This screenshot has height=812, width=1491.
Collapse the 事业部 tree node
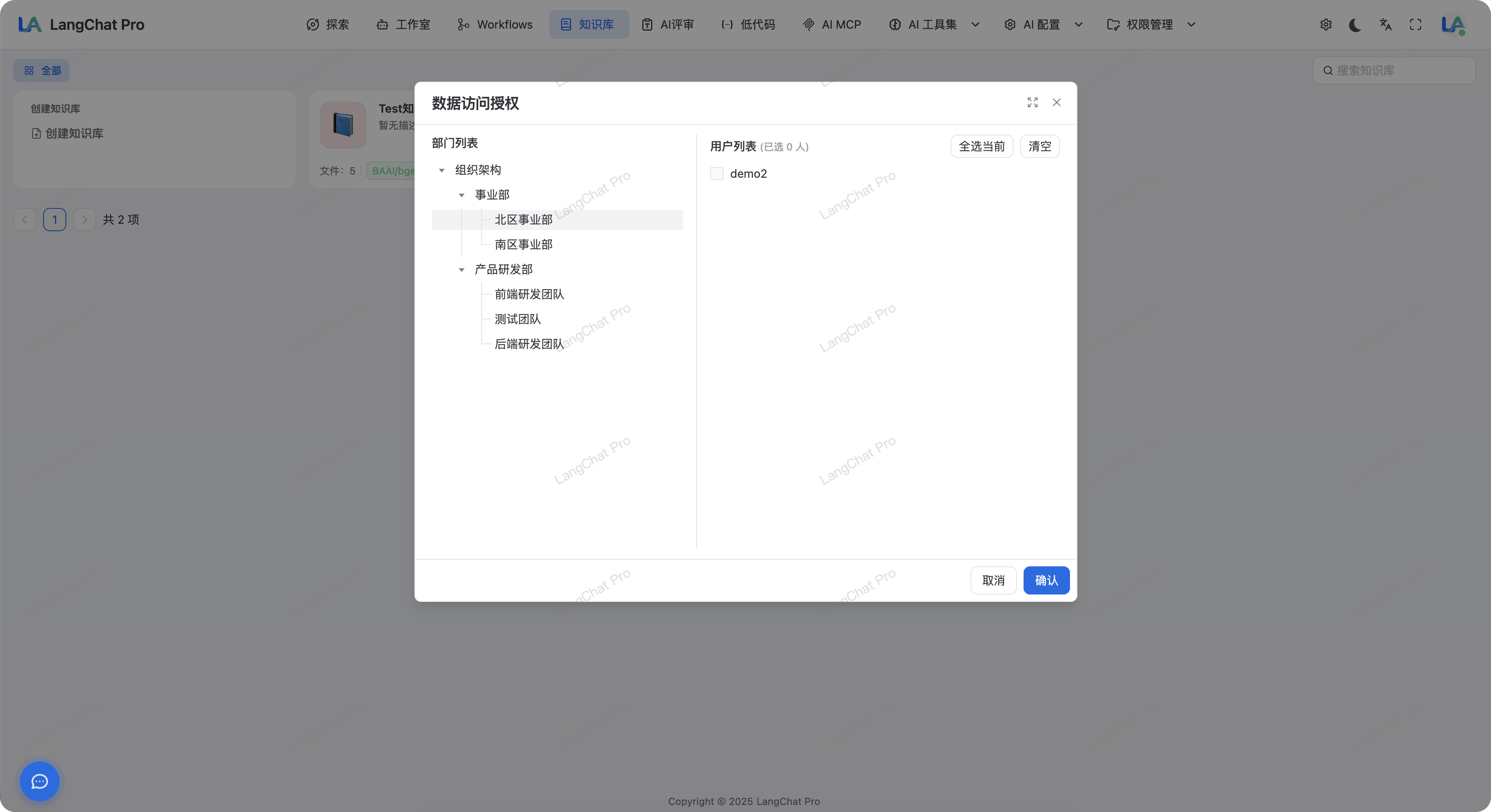click(461, 195)
